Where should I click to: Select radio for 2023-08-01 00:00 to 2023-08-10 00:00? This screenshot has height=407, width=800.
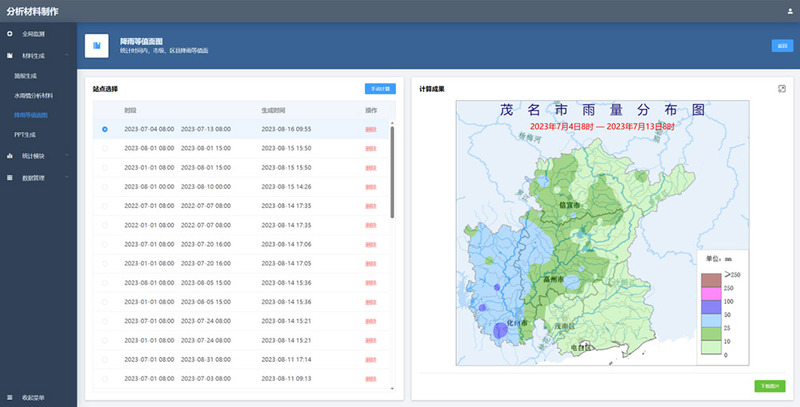tap(105, 187)
